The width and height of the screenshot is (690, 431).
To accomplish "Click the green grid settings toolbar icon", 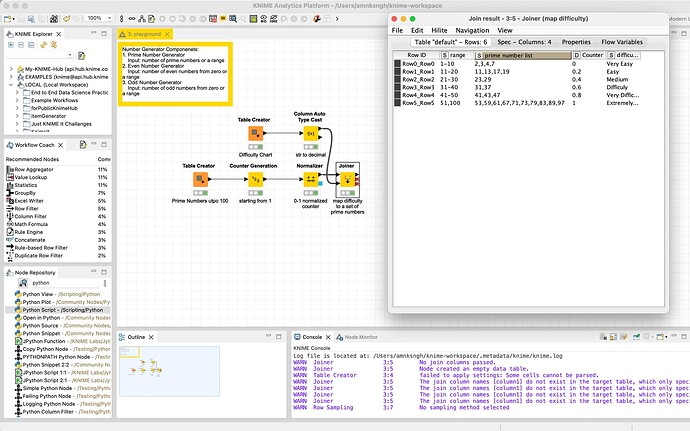I will pos(253,18).
